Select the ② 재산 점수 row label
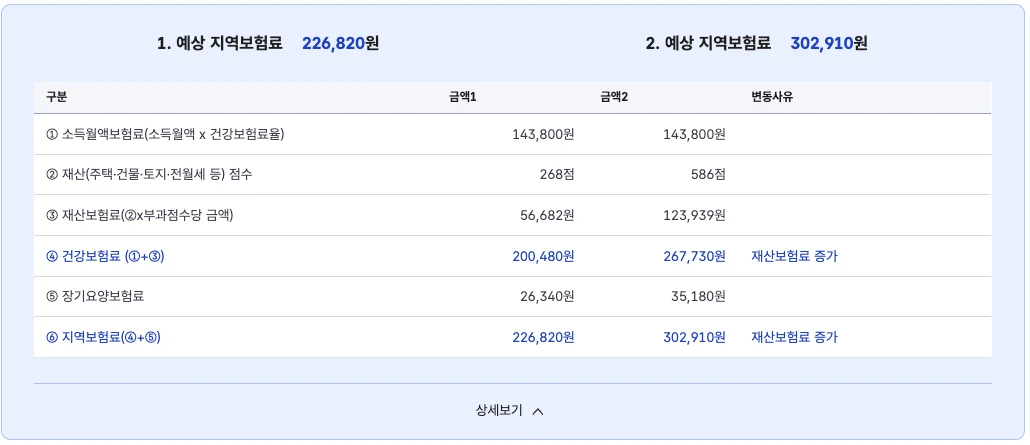Screen dimensions: 1030x445 149,175
